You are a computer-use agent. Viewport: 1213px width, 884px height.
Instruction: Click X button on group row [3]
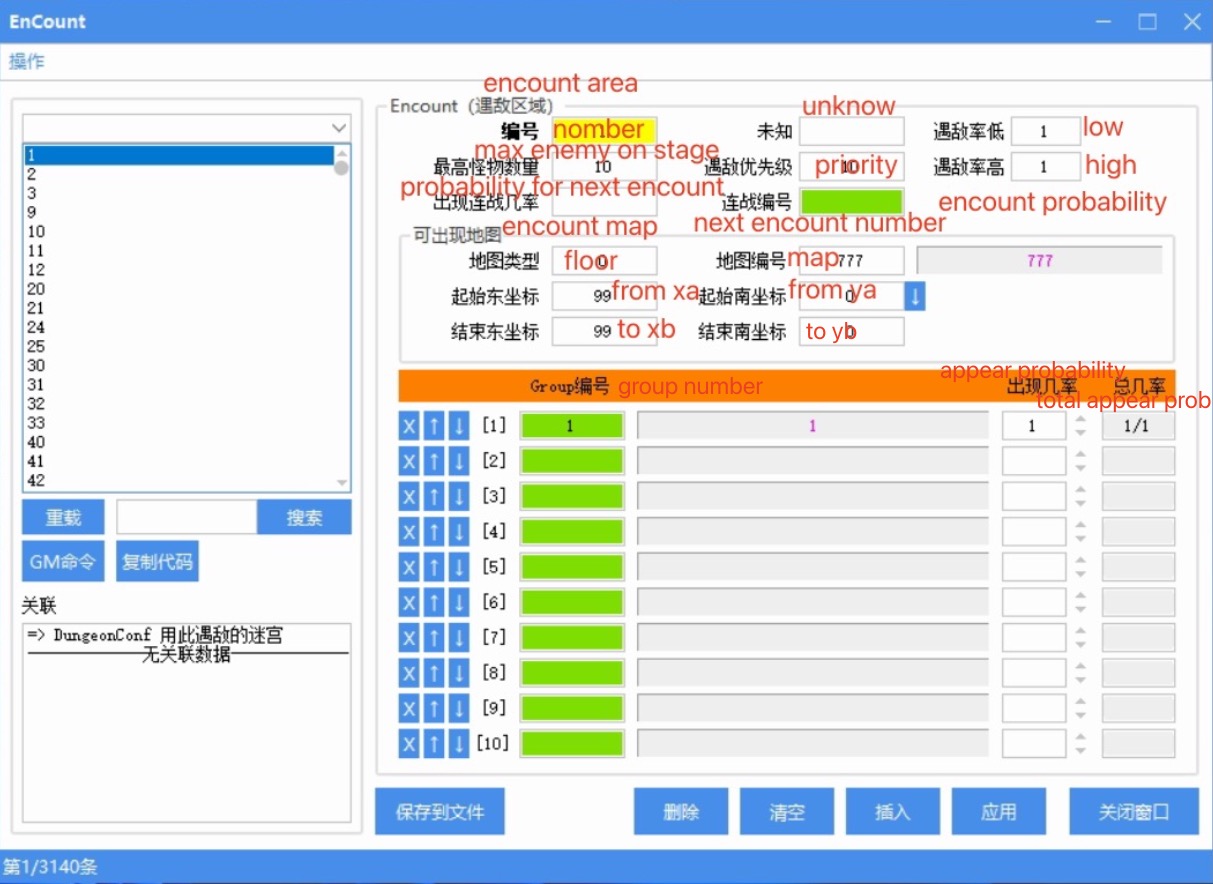[x=409, y=496]
